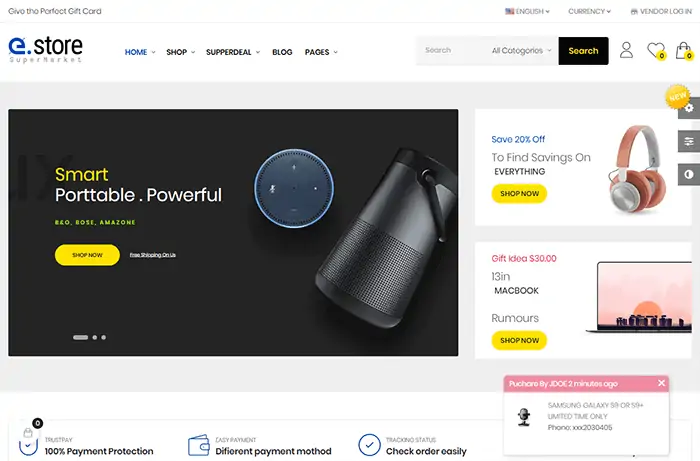Click Shop Now on the speaker banner

(87, 255)
